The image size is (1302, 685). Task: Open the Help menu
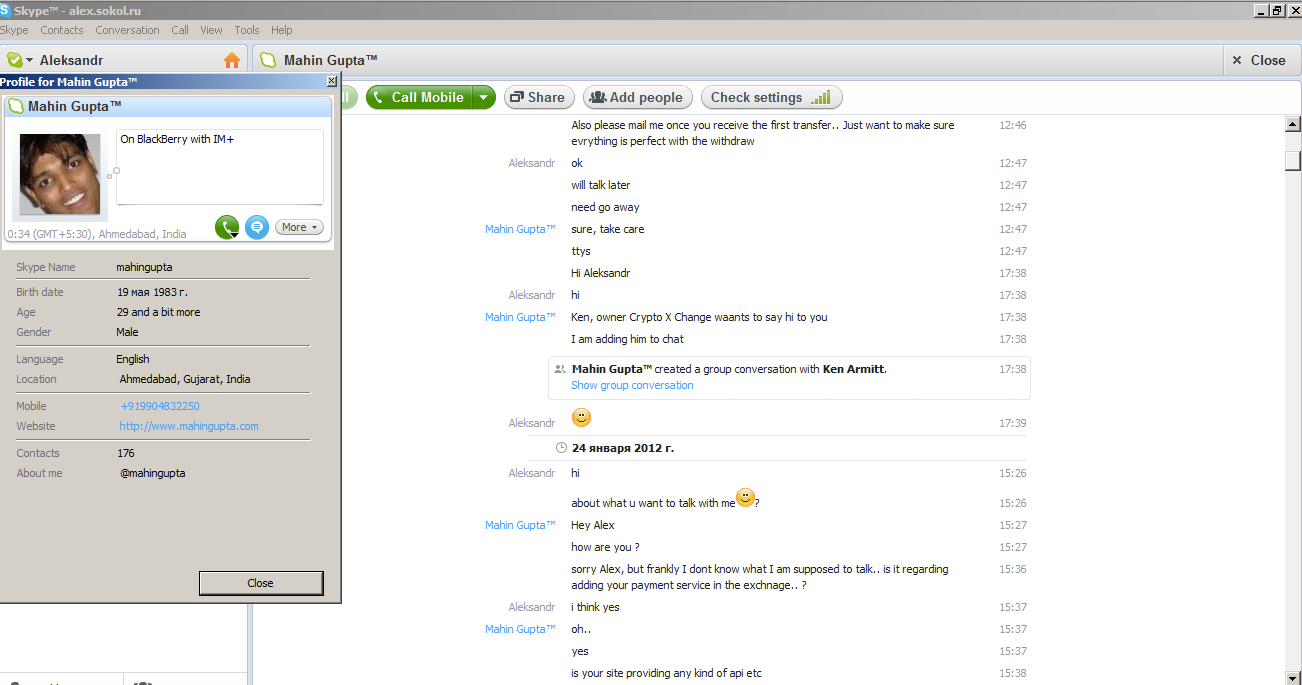282,30
